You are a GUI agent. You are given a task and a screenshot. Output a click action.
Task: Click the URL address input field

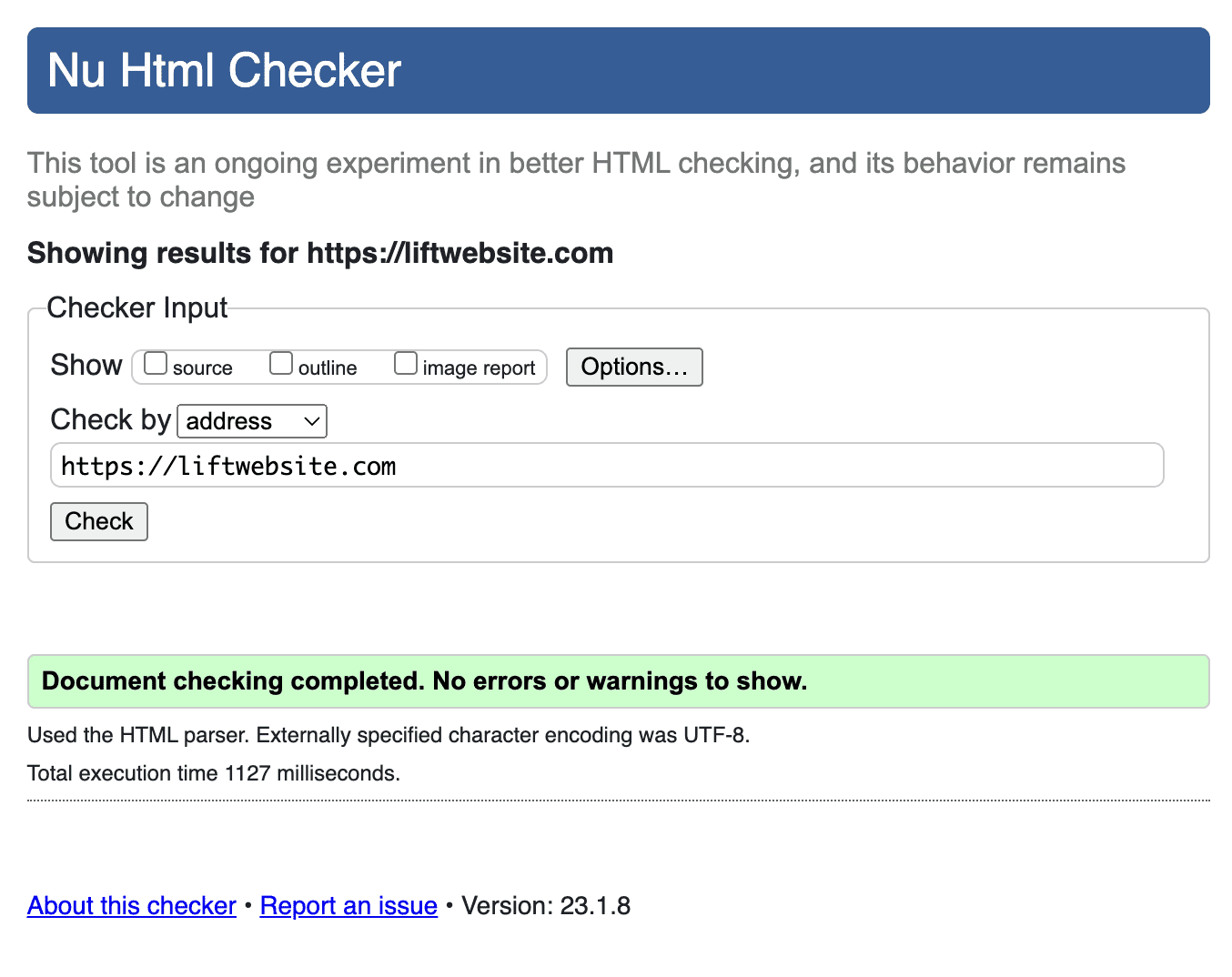coord(607,466)
